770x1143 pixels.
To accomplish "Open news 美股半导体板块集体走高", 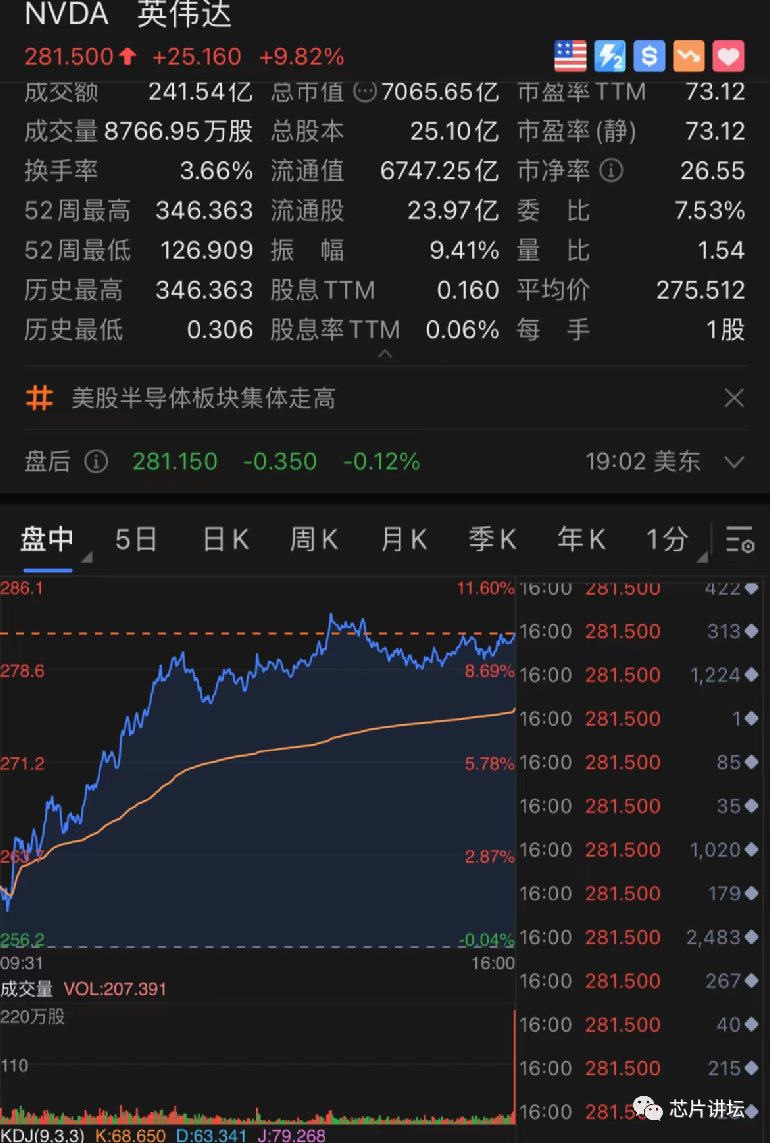I will point(203,399).
